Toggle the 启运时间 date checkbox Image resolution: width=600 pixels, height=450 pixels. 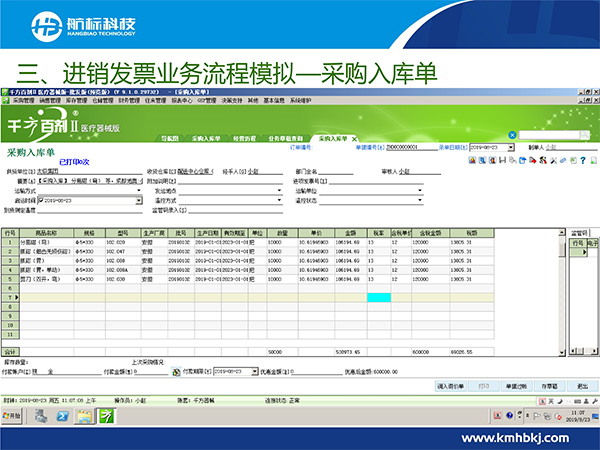click(x=41, y=201)
